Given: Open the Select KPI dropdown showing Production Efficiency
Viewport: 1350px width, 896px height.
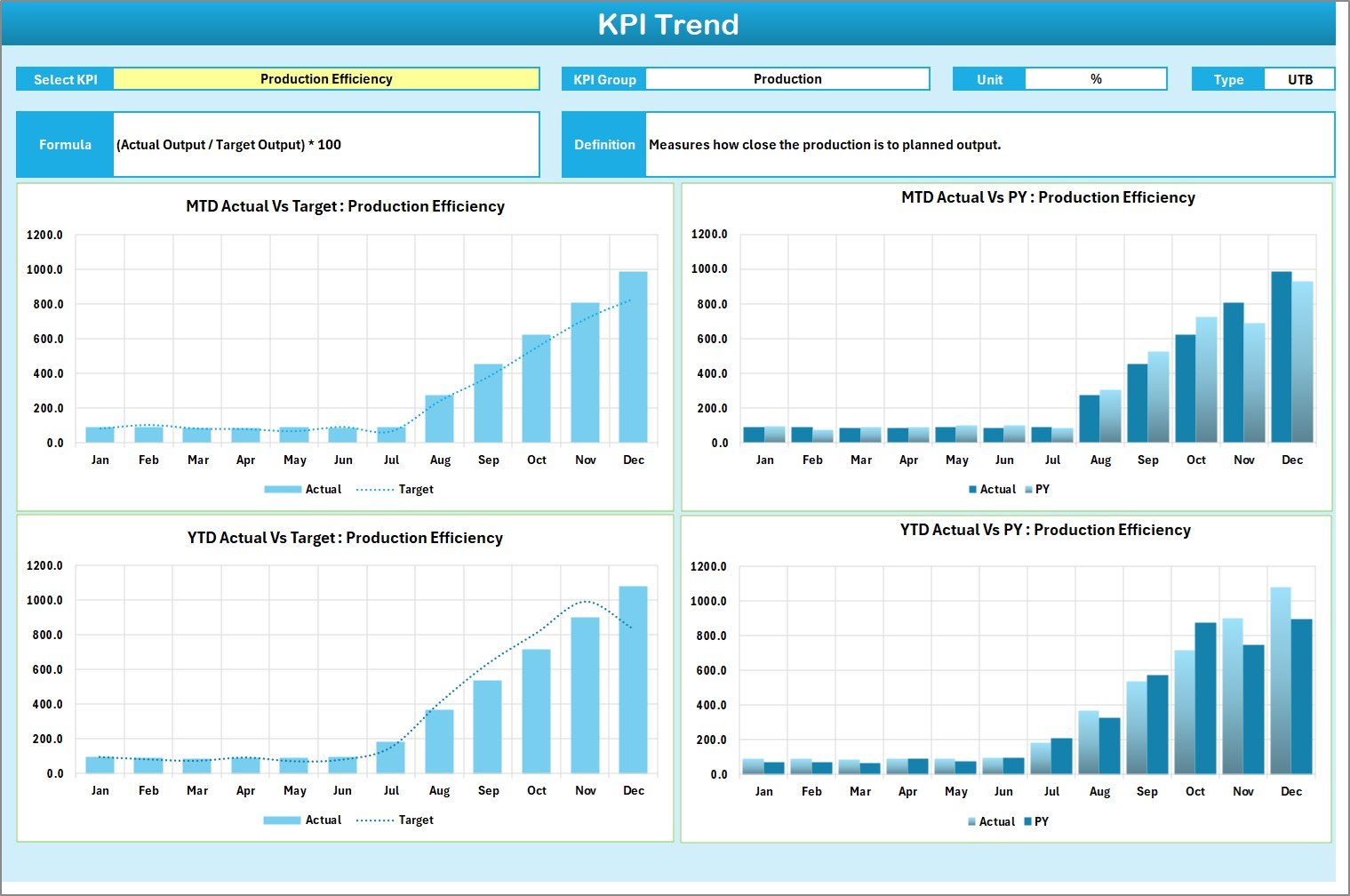Looking at the screenshot, I should (x=328, y=78).
